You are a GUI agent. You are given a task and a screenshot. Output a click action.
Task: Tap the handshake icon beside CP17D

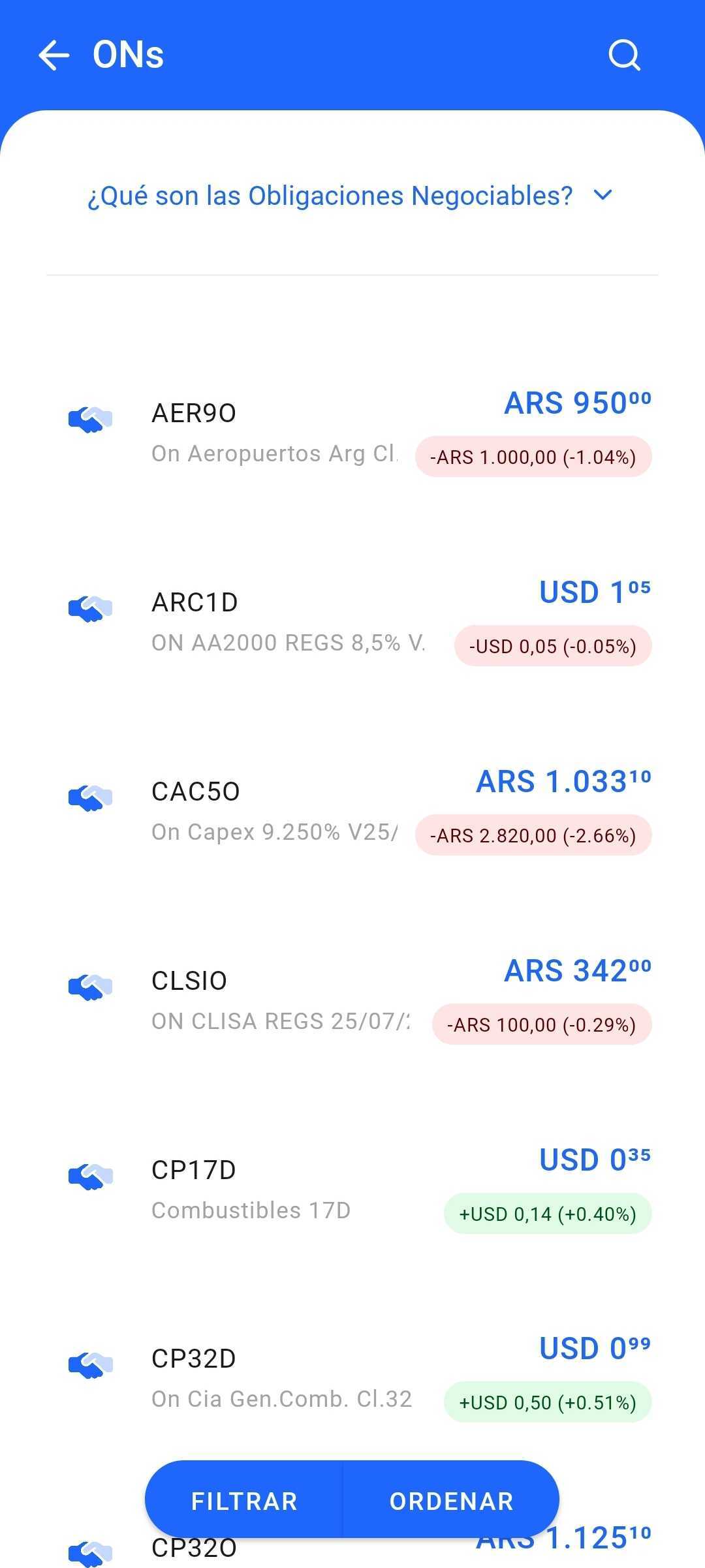(90, 1176)
